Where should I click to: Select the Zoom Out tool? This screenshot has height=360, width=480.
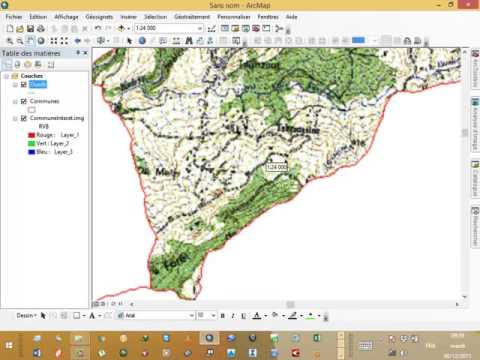tap(20, 41)
